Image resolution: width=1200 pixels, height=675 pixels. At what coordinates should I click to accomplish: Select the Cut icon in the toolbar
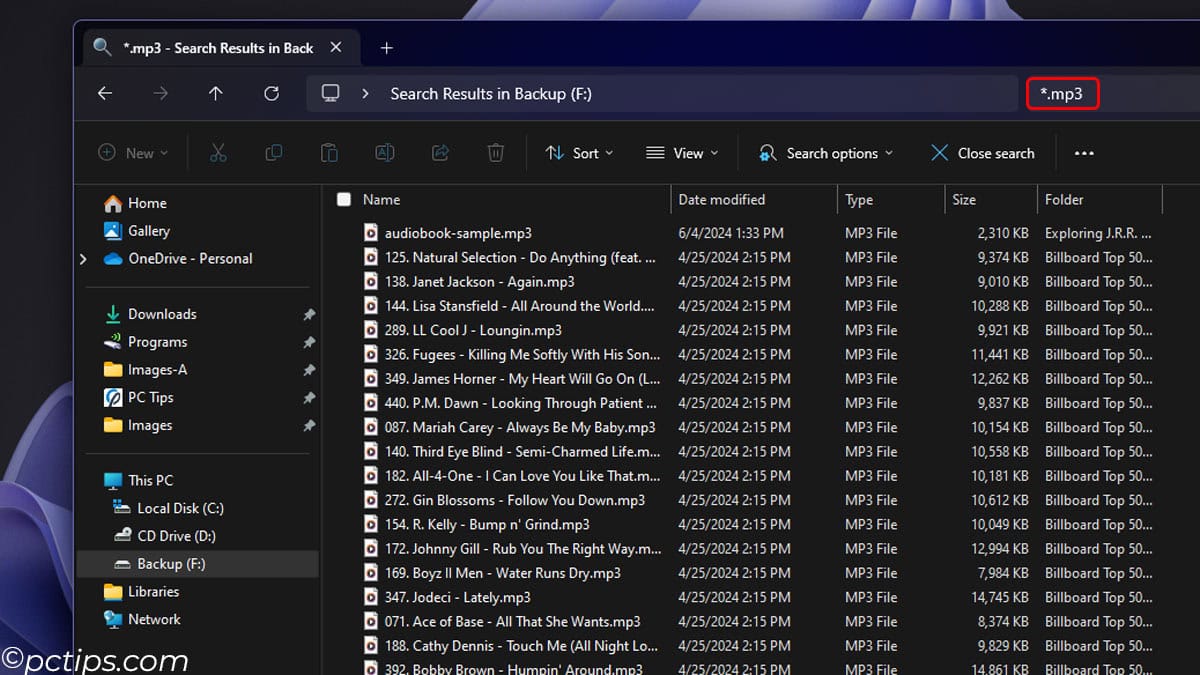[x=218, y=152]
